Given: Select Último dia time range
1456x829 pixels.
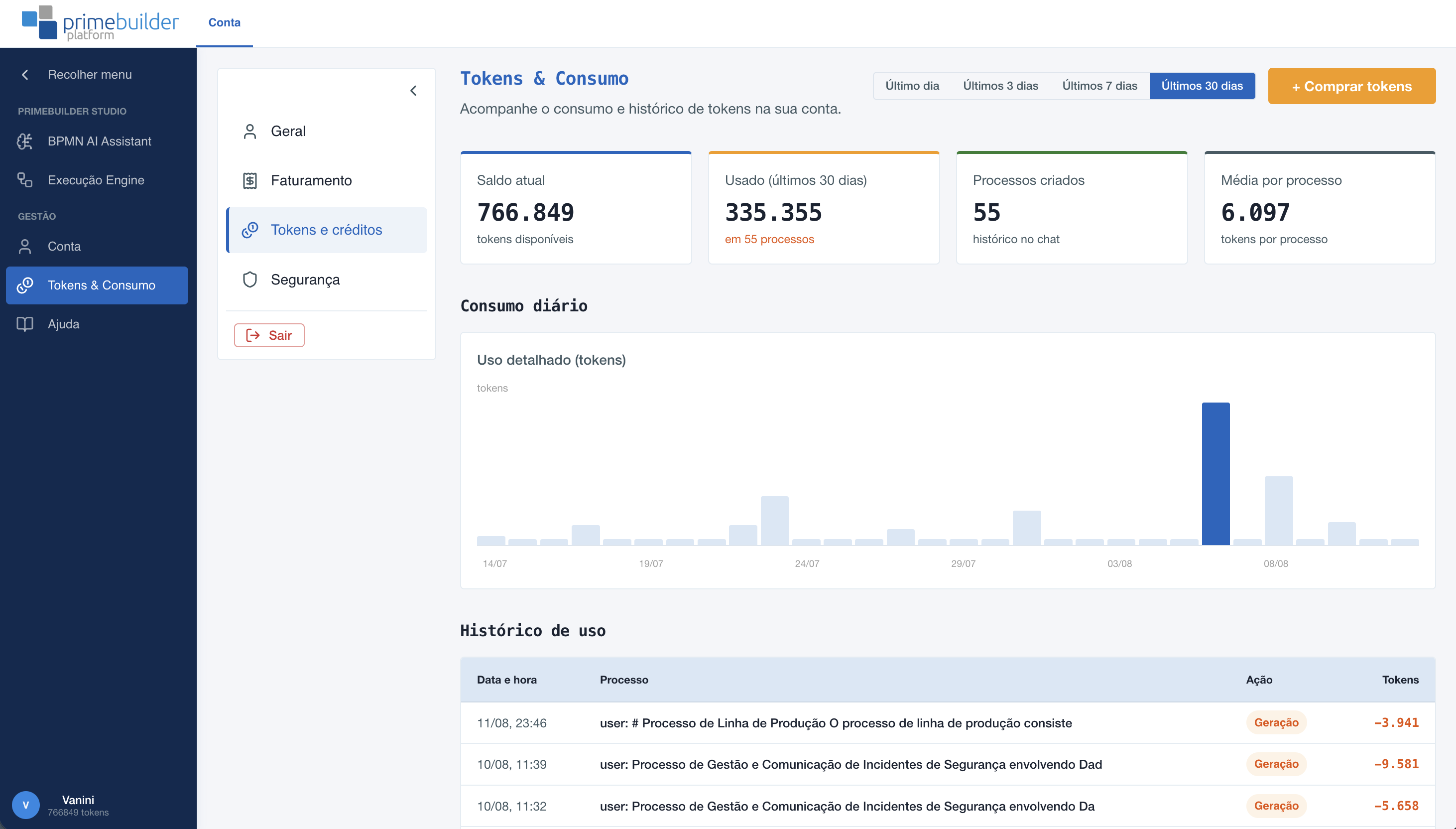Looking at the screenshot, I should coord(911,86).
